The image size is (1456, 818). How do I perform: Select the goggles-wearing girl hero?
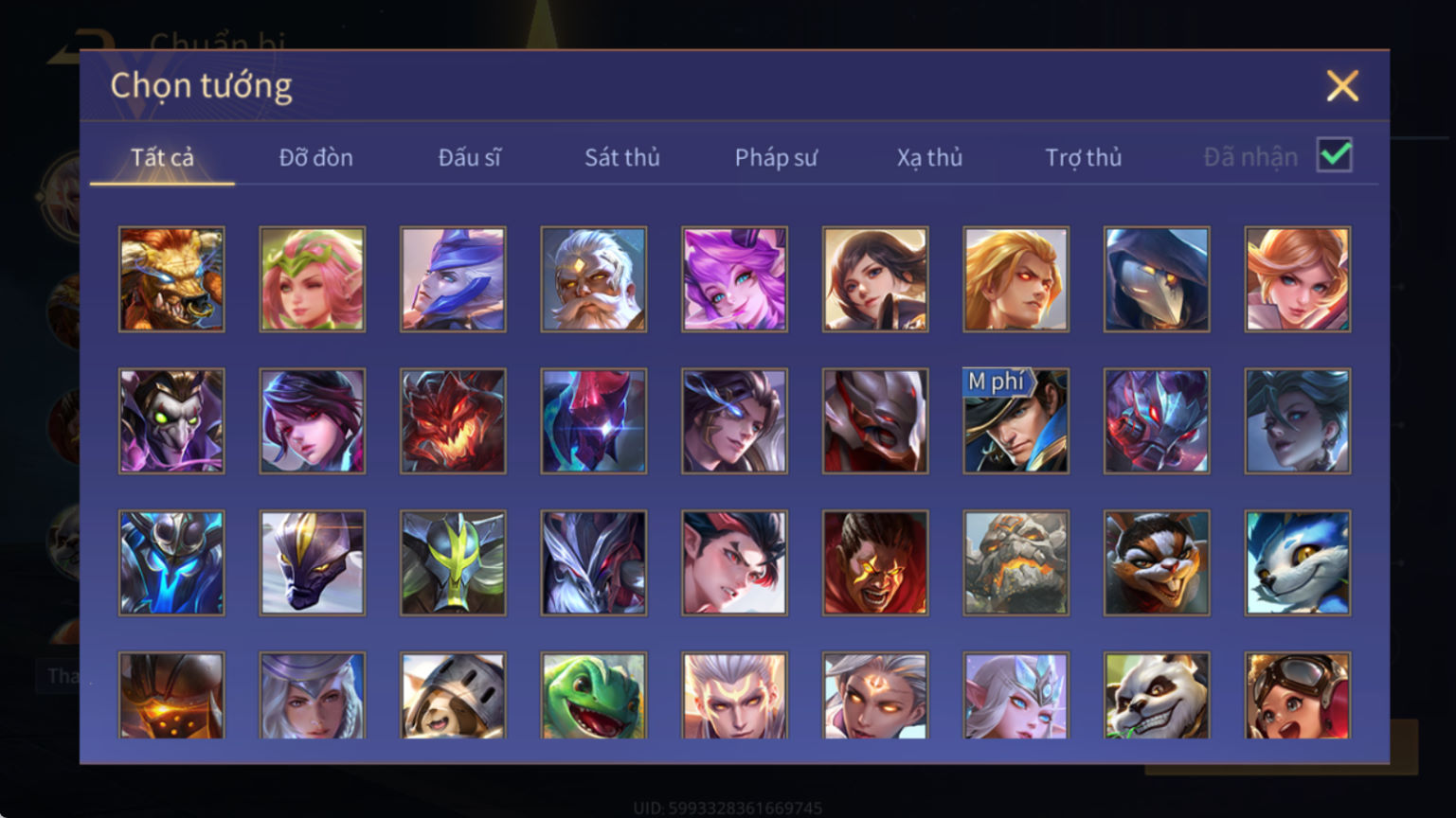click(x=1298, y=696)
